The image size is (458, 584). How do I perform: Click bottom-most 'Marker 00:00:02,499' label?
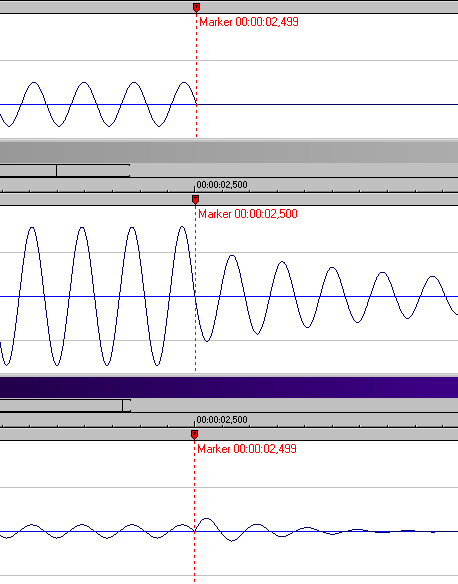coord(247,449)
